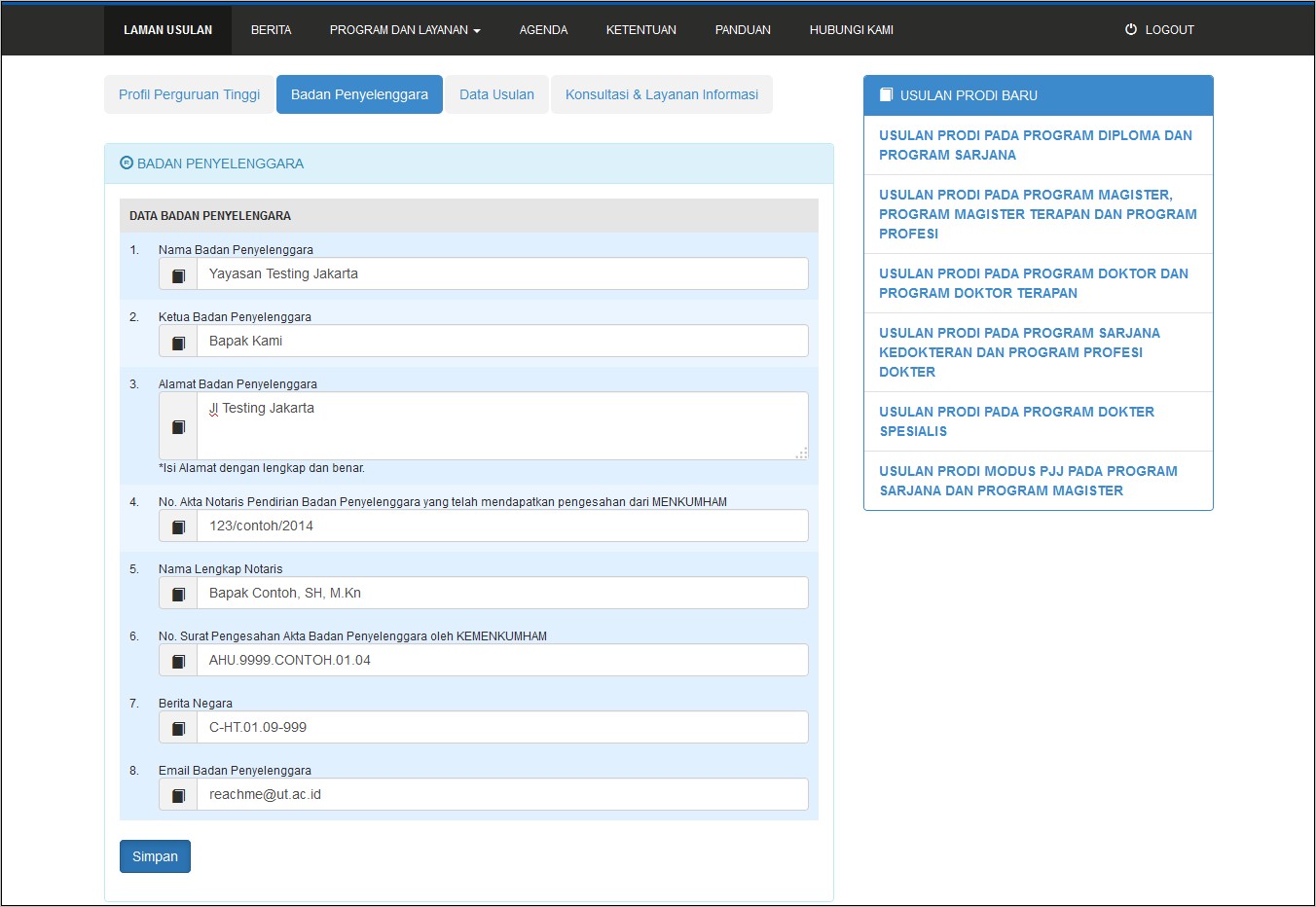Click the circle icon in Badan Penyelenggara panel title
The width and height of the screenshot is (1316, 907).
click(x=127, y=163)
